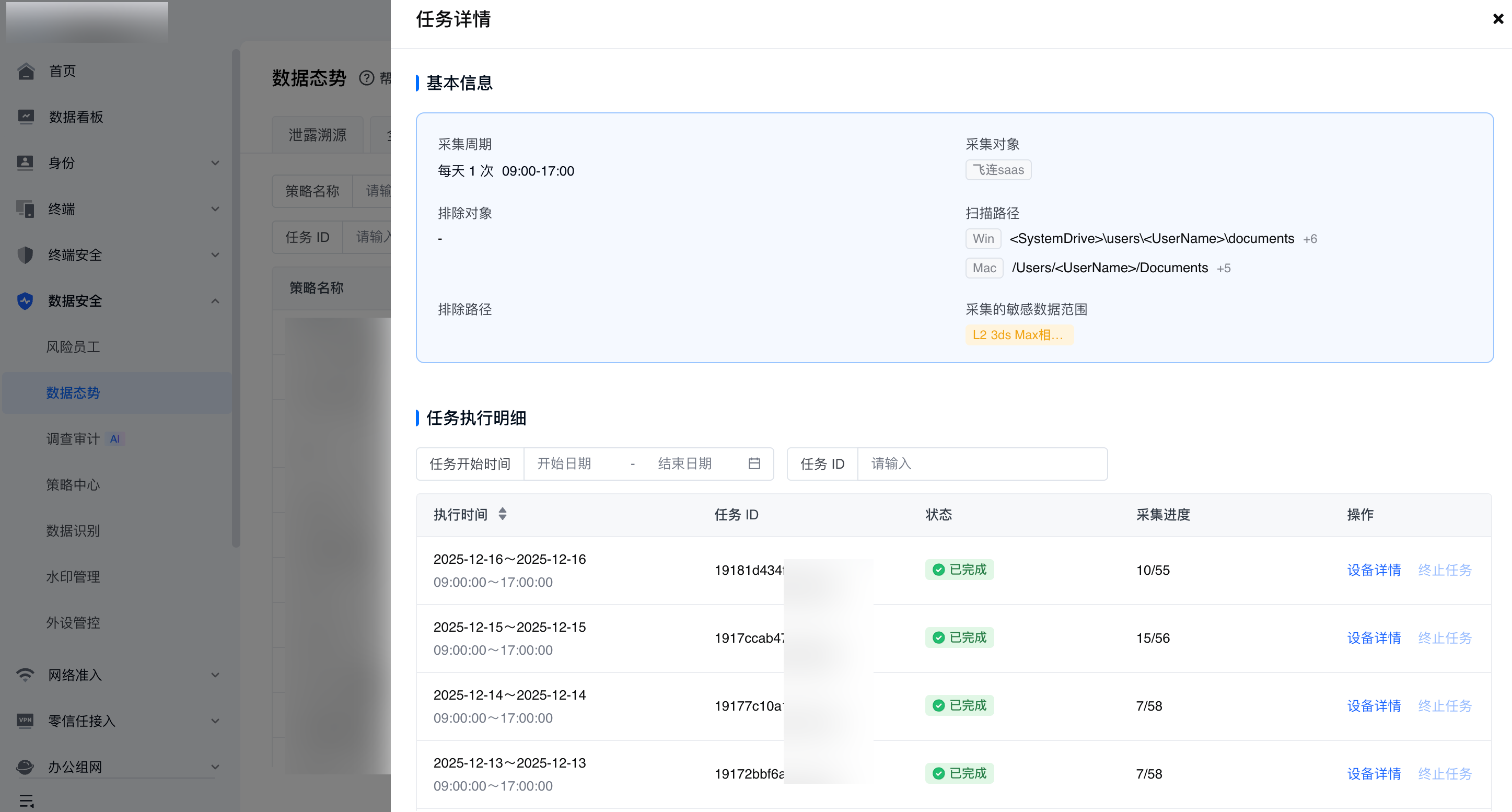Expand the 零信任接入 menu chevron

(215, 721)
